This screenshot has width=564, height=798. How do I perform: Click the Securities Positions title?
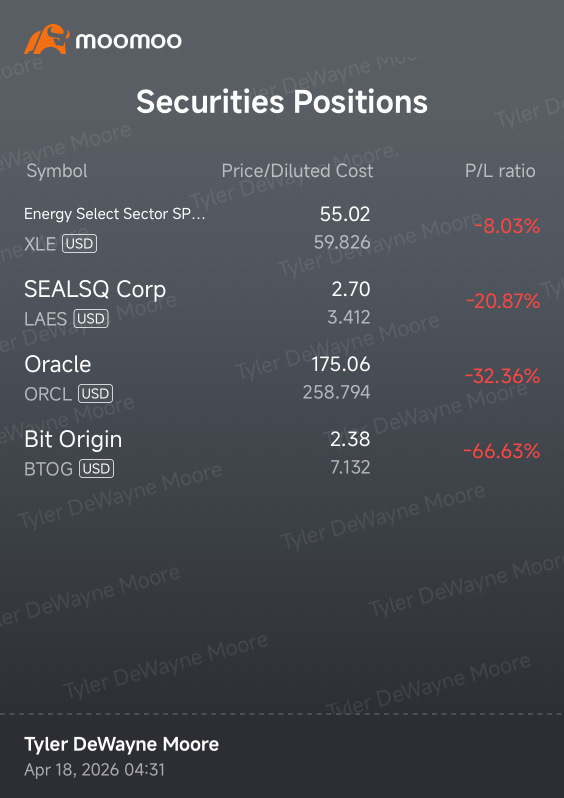(x=282, y=101)
